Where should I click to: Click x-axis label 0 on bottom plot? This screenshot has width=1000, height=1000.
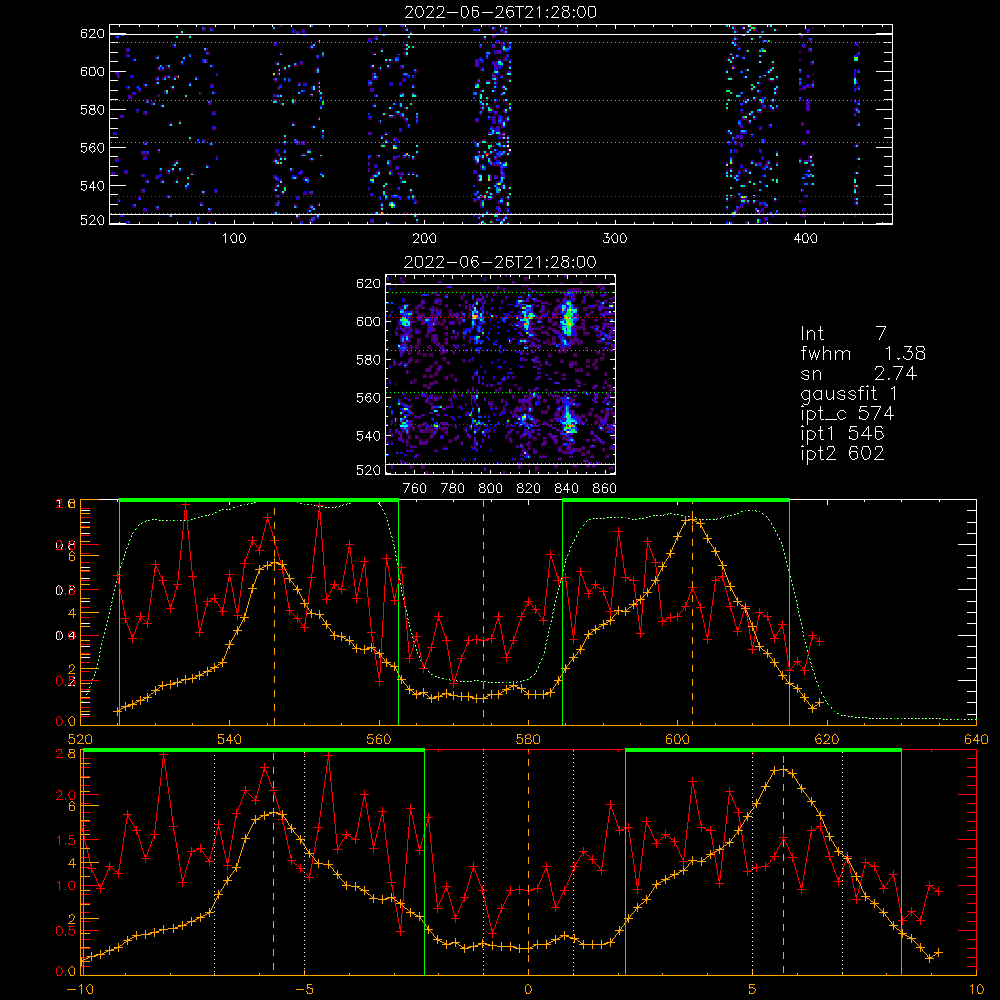point(528,990)
